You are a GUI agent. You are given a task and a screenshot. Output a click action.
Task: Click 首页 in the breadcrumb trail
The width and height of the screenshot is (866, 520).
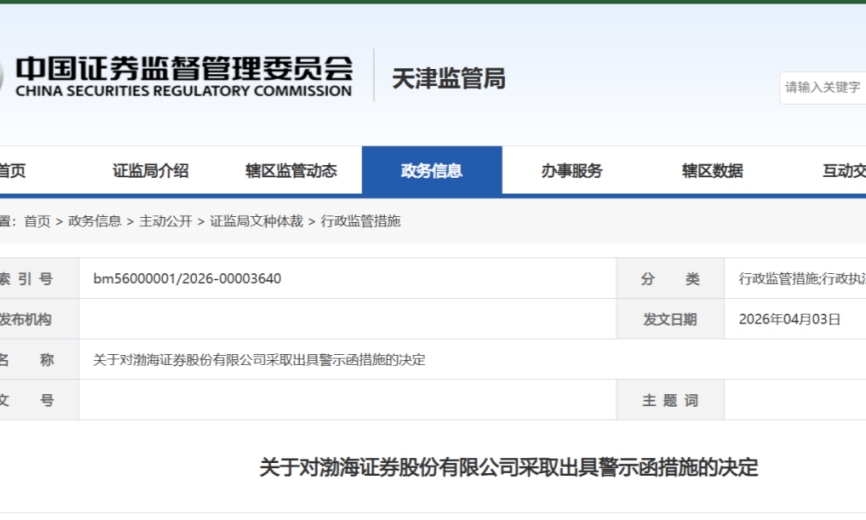37,221
